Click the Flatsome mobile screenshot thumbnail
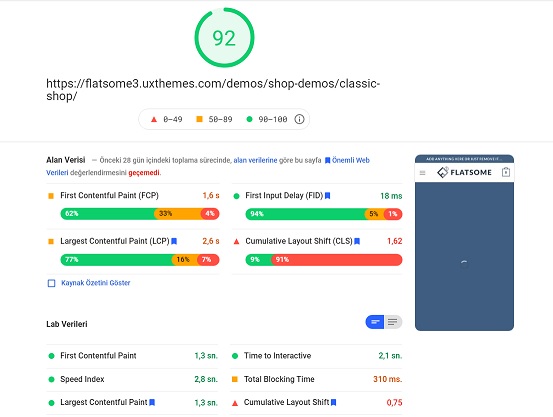 point(464,243)
